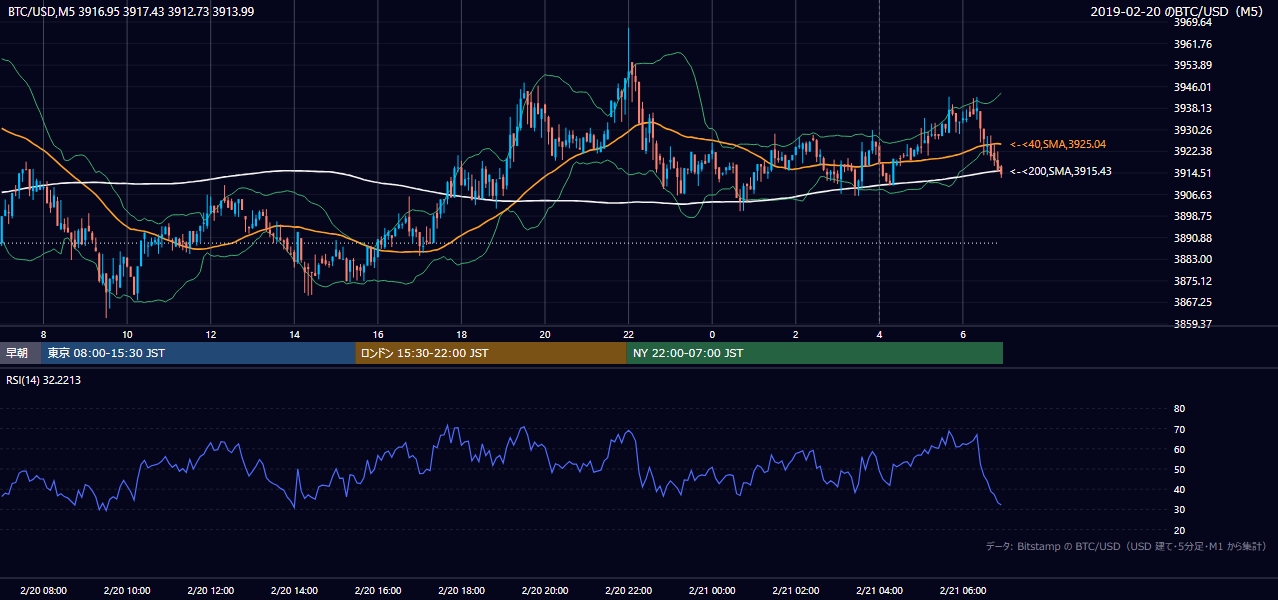This screenshot has height=600, width=1278.
Task: Click RSI scale value 80
Action: pyautogui.click(x=1179, y=409)
